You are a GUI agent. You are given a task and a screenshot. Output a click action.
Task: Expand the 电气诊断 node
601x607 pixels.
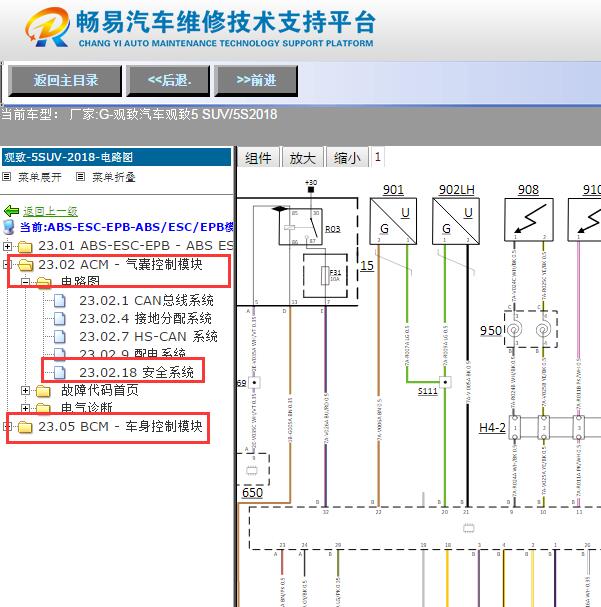pos(25,408)
